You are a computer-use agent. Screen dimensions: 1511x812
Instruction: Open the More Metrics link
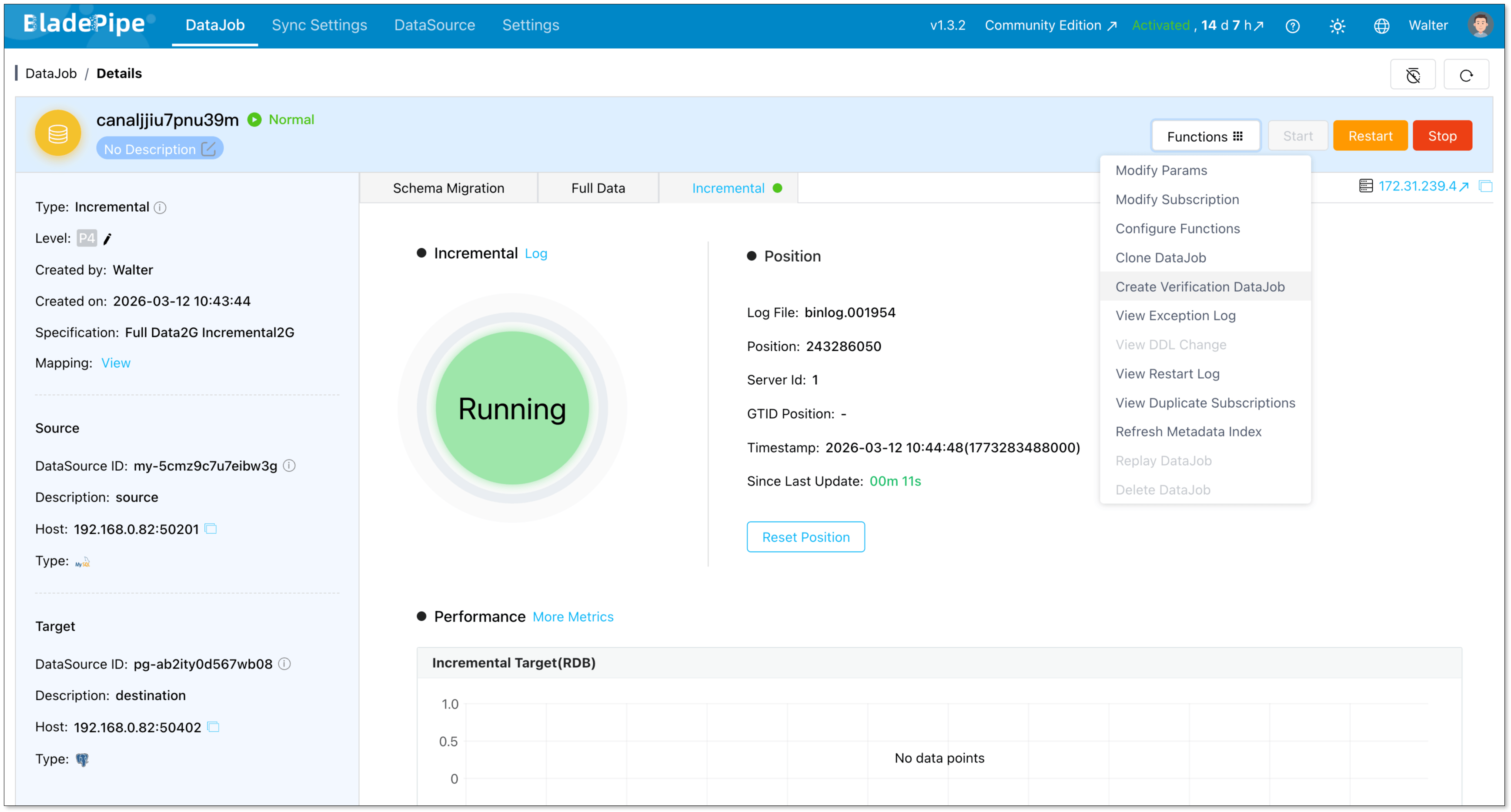[572, 617]
